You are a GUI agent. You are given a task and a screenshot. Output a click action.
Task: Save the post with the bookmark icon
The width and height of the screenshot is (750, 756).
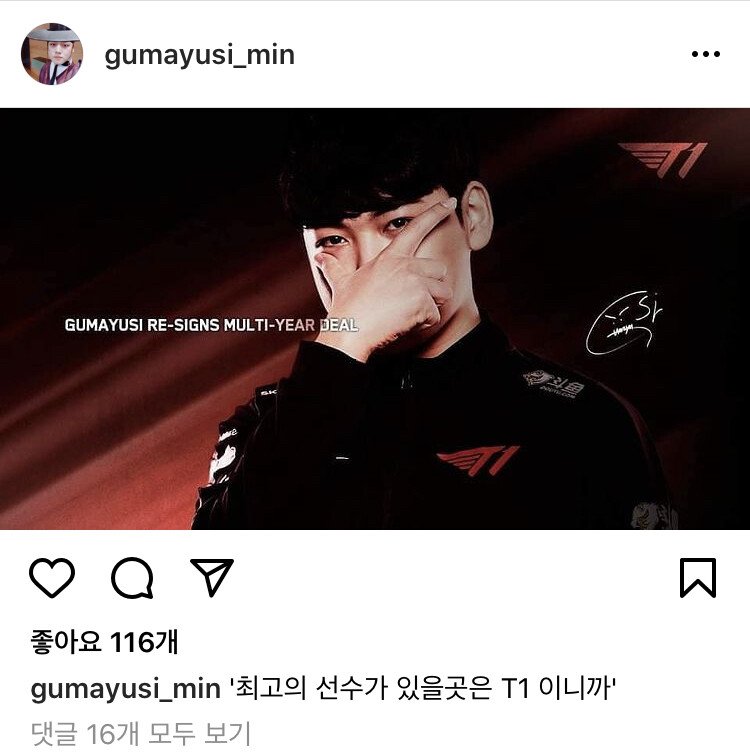pos(698,578)
